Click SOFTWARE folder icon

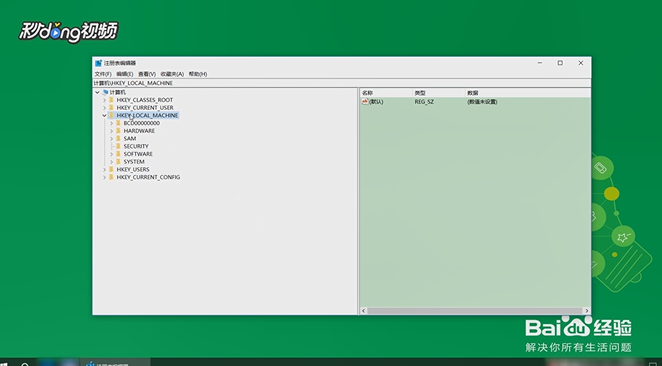pos(118,154)
